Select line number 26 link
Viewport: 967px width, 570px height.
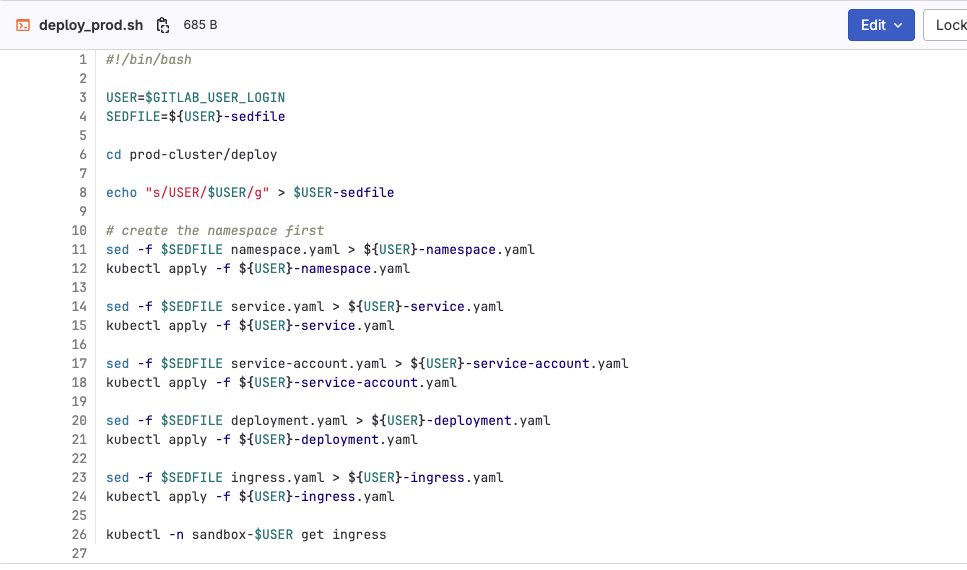pyautogui.click(x=79, y=535)
